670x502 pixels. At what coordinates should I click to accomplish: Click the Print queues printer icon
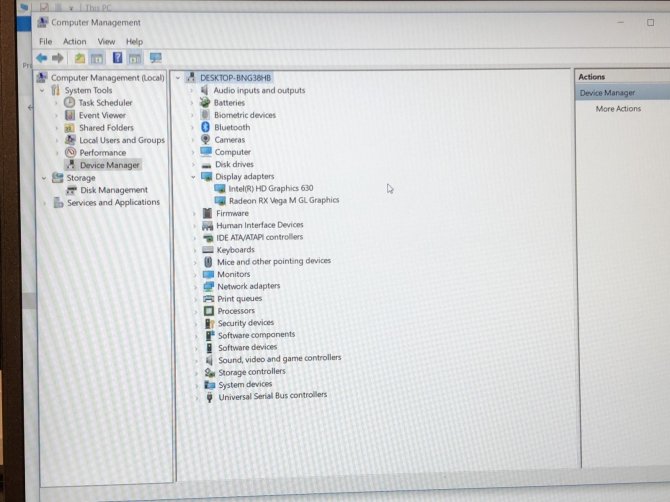point(209,299)
